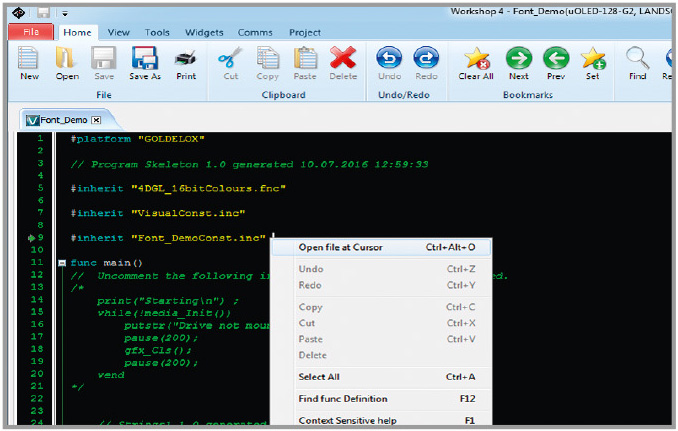Screen dimensions: 678x431
Task: Click the New file icon
Action: (30, 59)
